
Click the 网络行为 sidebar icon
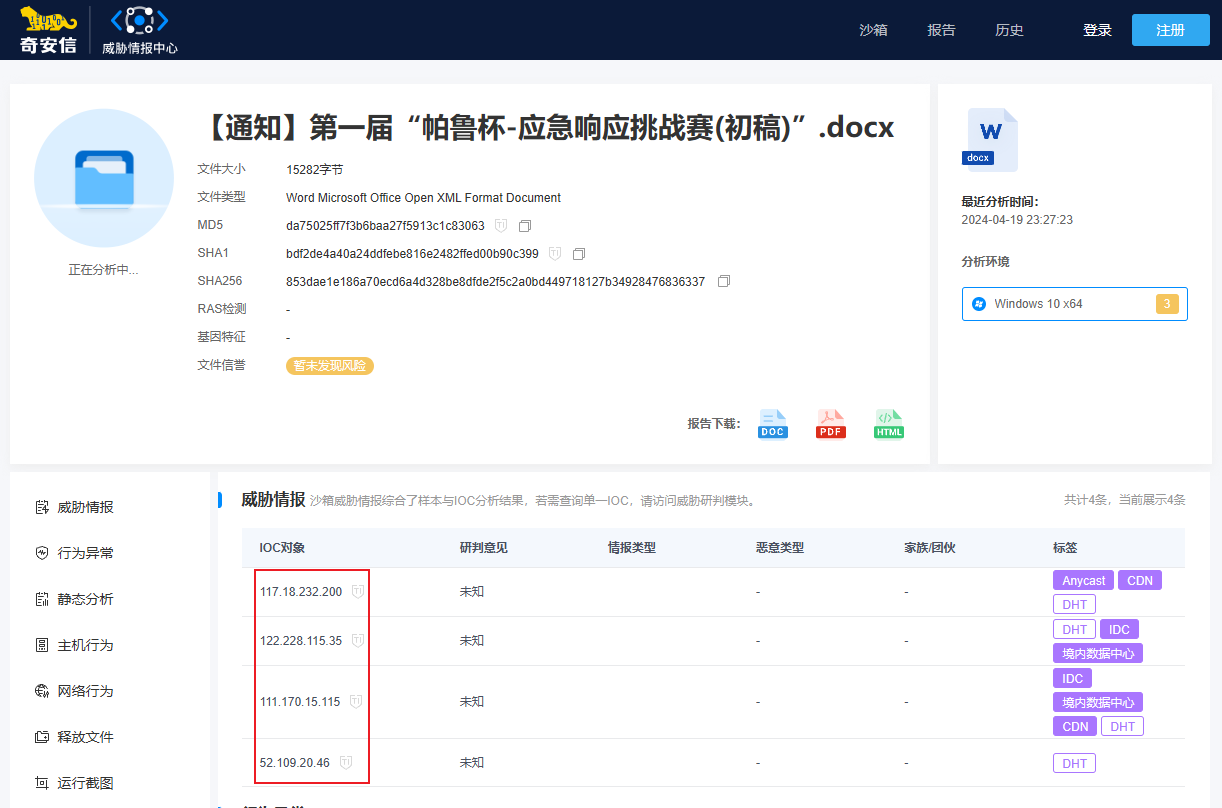pos(42,691)
